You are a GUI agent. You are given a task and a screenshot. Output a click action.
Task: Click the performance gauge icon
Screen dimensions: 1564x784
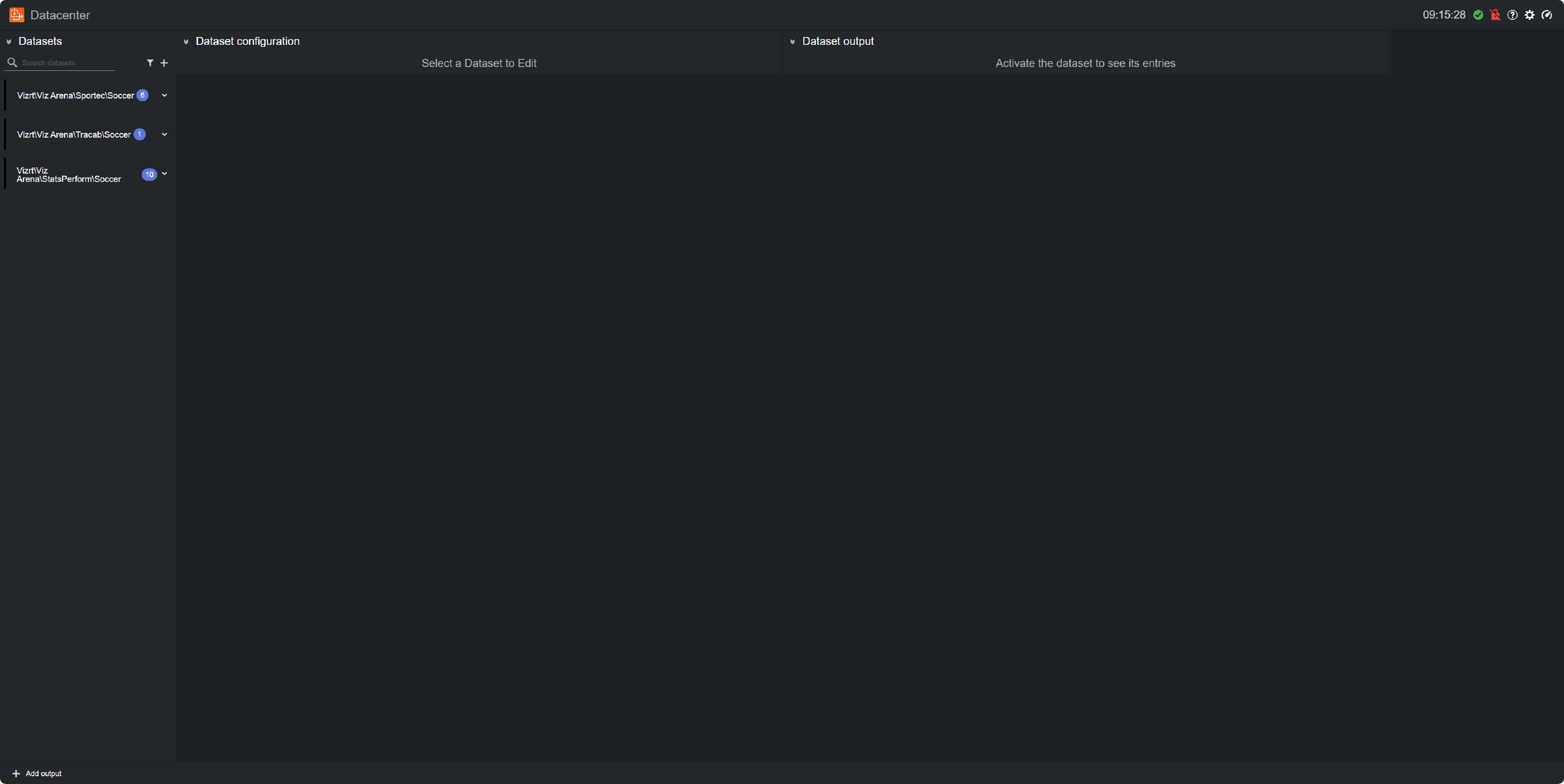[1546, 15]
